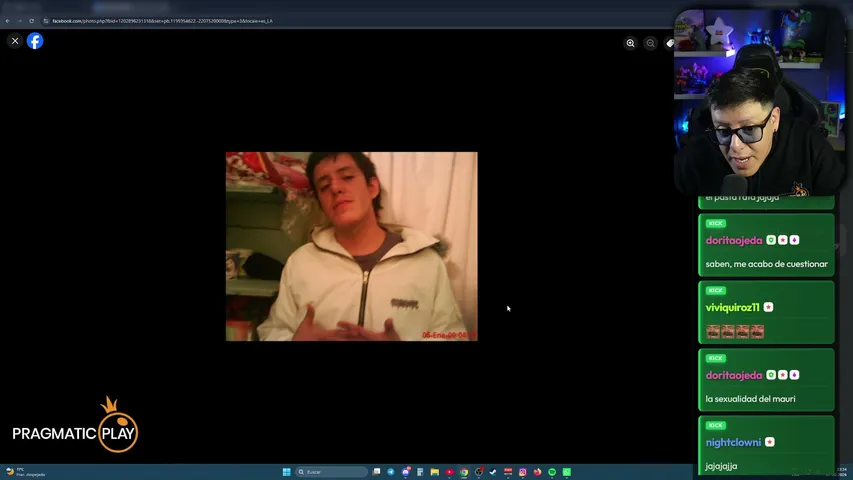The height and width of the screenshot is (480, 853).
Task: View site information icon in address bar
Action: coord(46,21)
